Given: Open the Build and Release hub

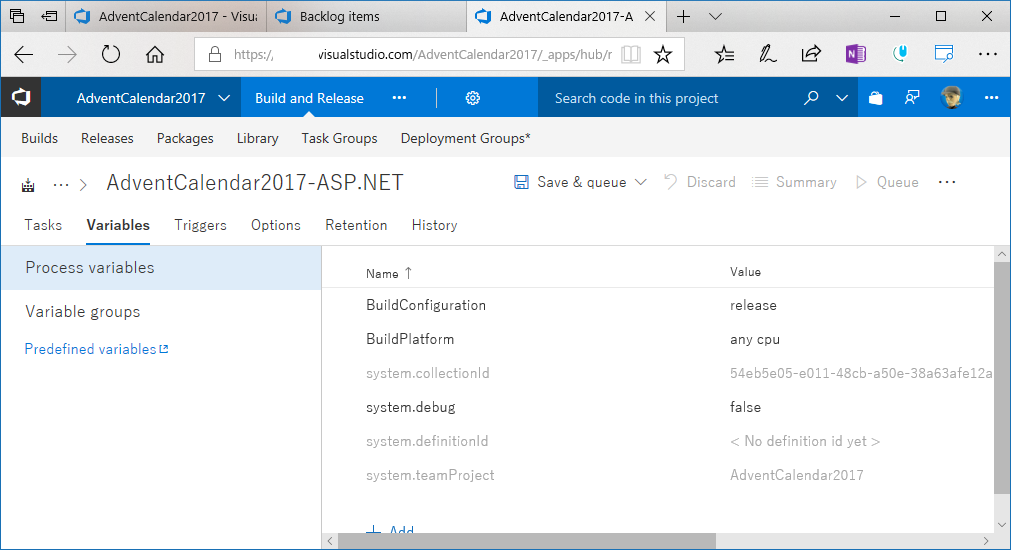Looking at the screenshot, I should [x=309, y=98].
